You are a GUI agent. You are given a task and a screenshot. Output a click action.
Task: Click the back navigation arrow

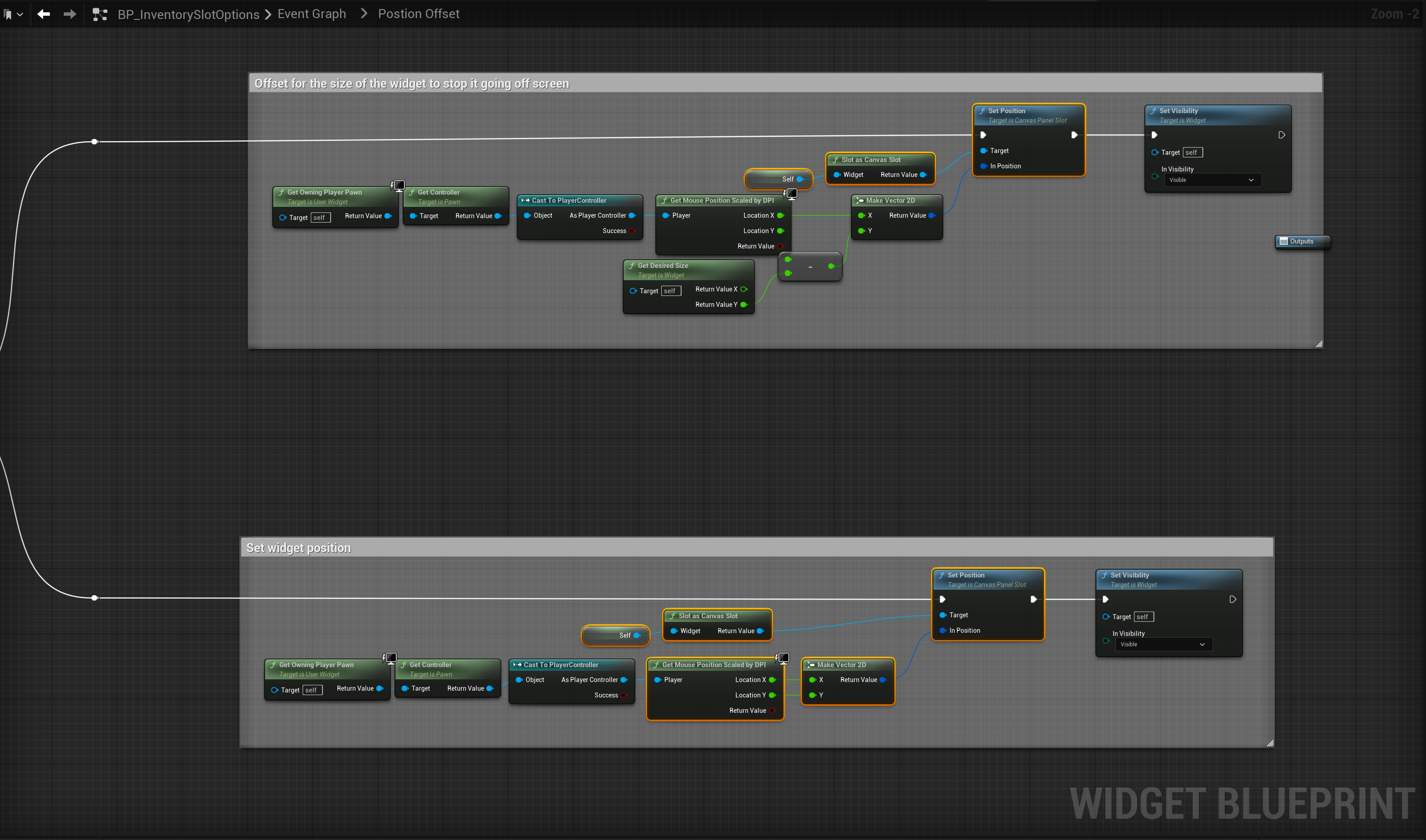pyautogui.click(x=43, y=14)
